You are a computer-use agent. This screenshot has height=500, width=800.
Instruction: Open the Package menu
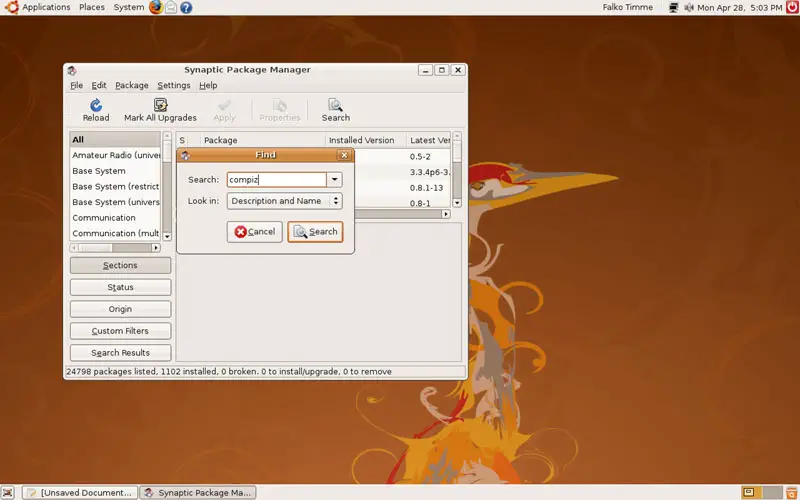pos(132,85)
